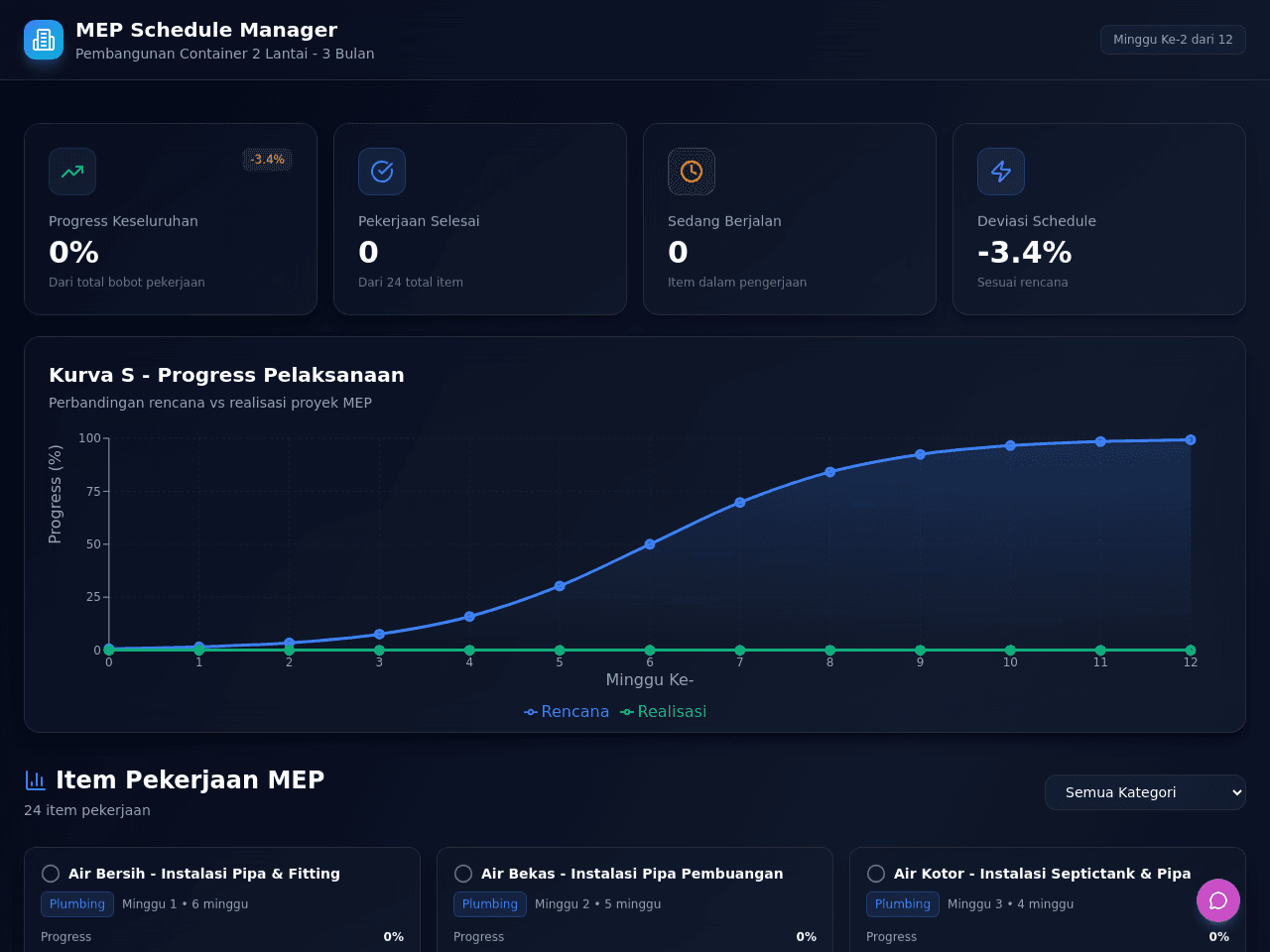Select 'Air Kotor - Instalasi Septictank & Pipa' title

tap(1042, 874)
